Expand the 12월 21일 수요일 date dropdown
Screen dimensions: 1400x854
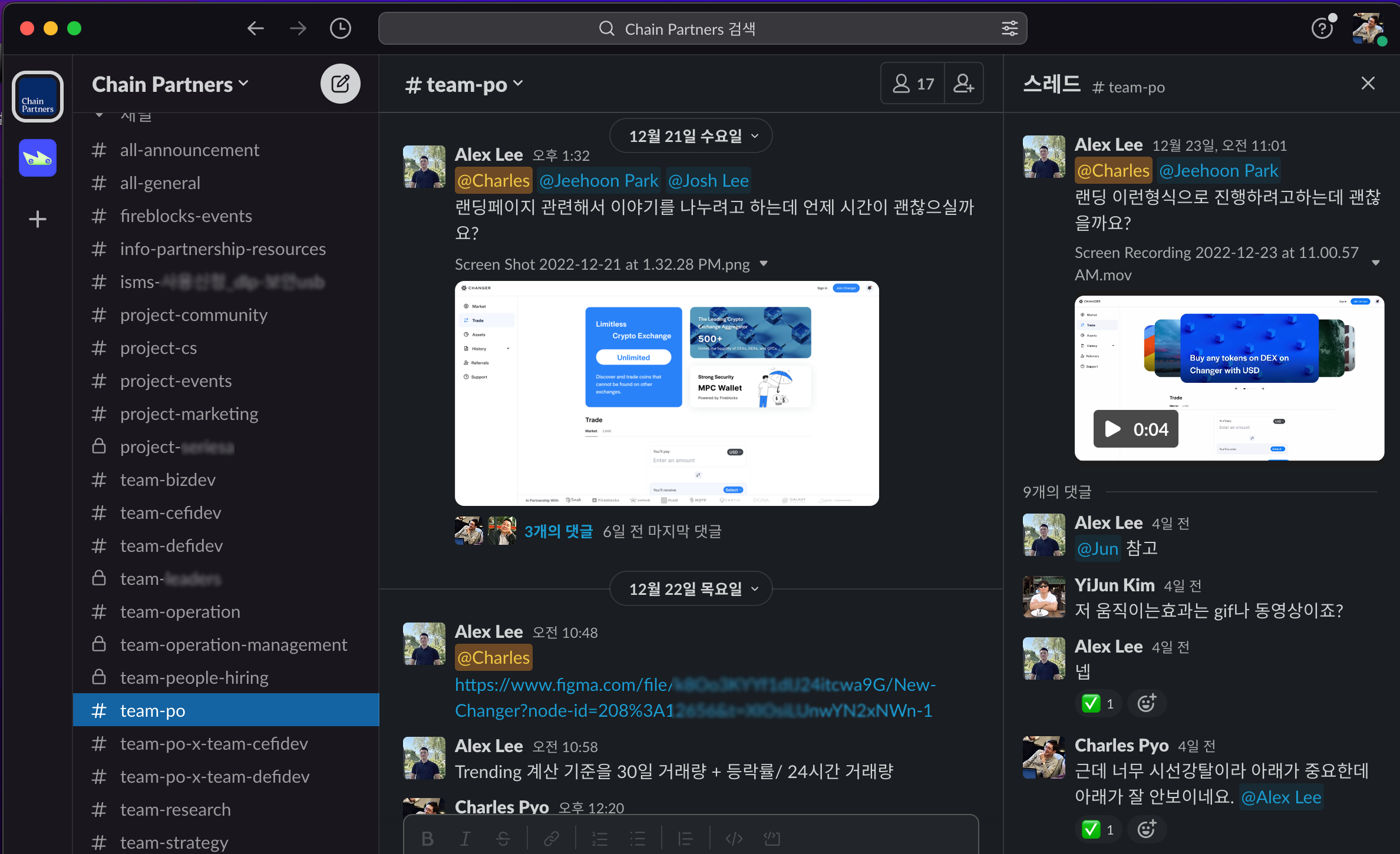coord(691,136)
